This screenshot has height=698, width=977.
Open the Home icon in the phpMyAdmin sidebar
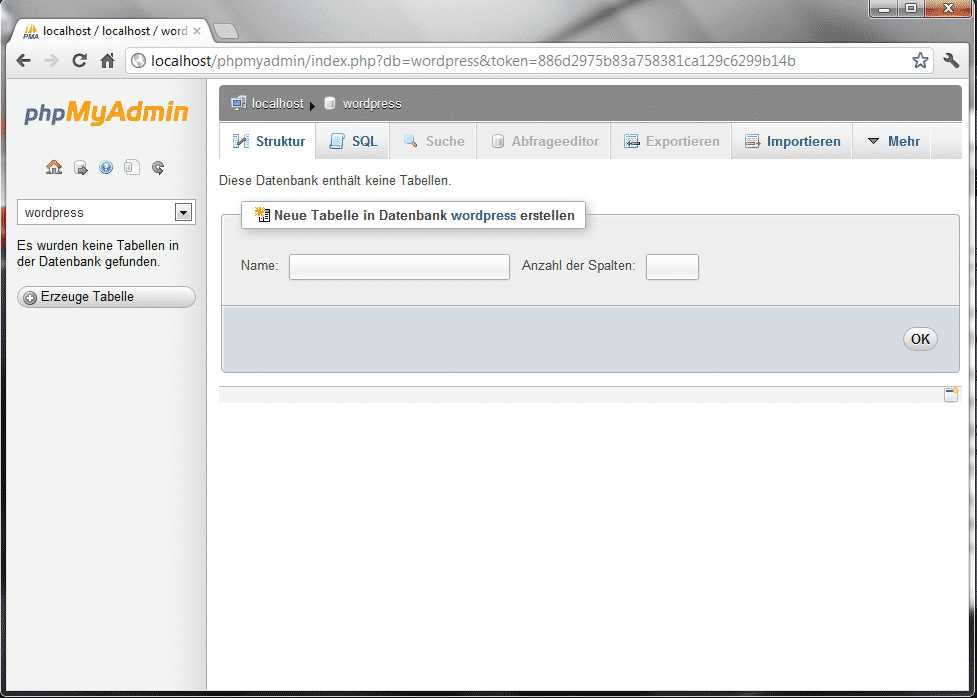(x=54, y=167)
